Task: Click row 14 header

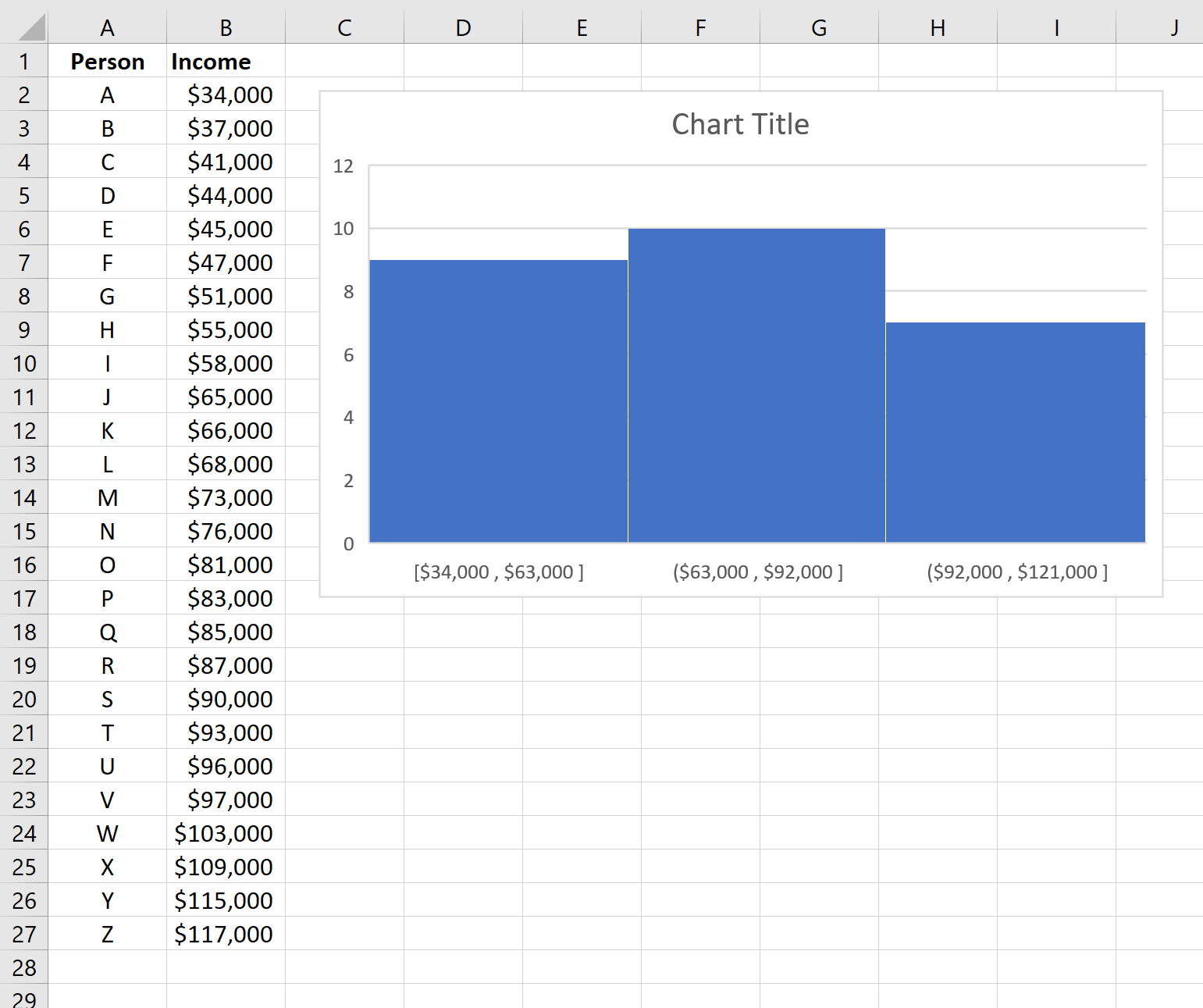Action: (23, 497)
